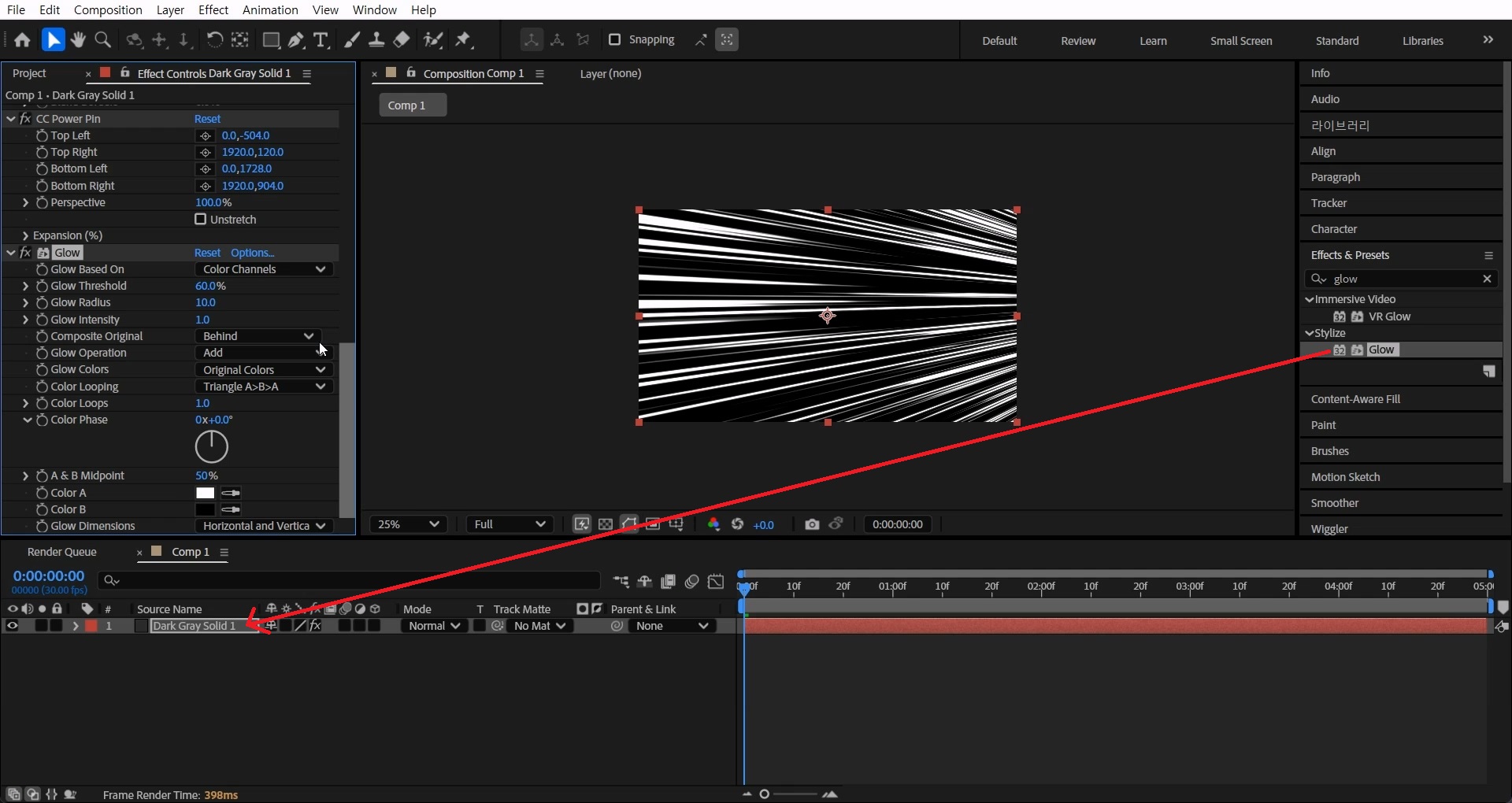Collapse the Stylize category
1512x803 pixels.
tap(1310, 333)
